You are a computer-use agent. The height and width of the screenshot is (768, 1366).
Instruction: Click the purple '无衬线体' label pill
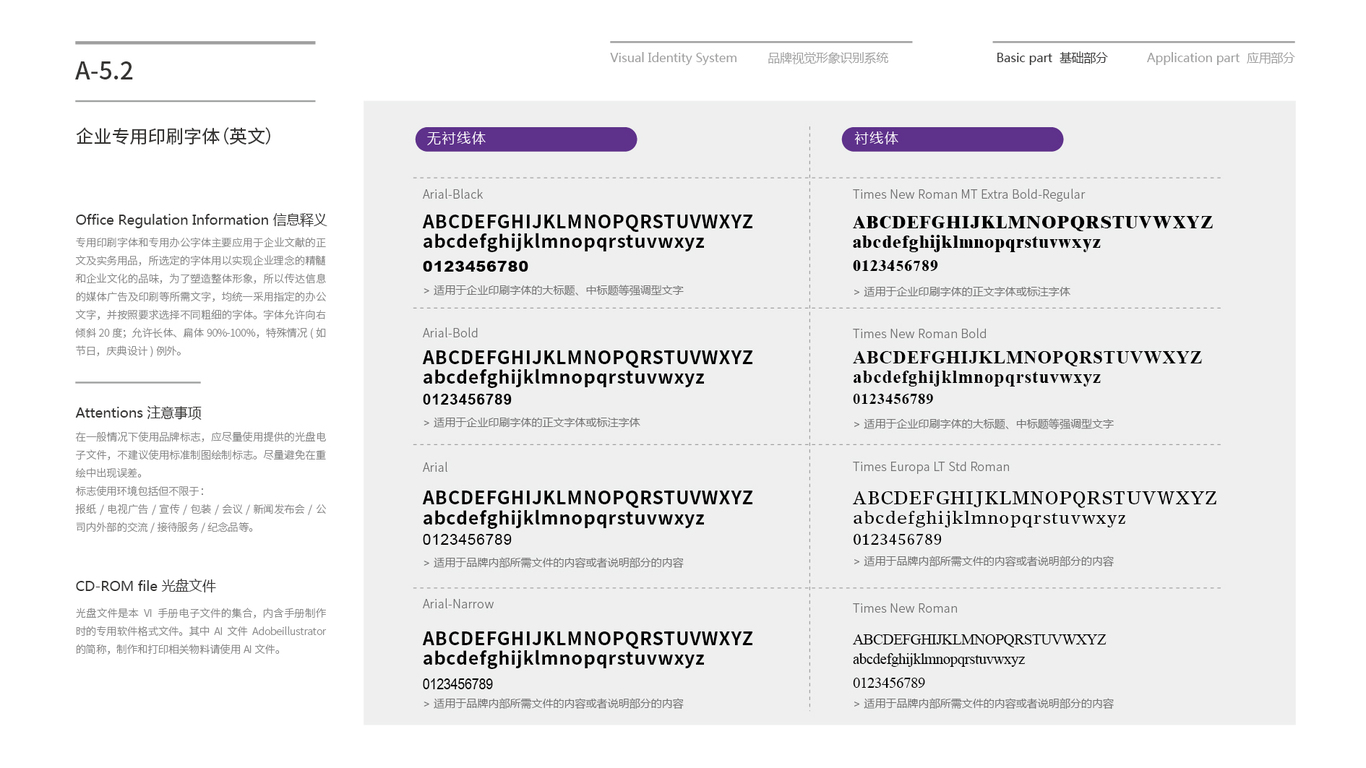coord(526,139)
